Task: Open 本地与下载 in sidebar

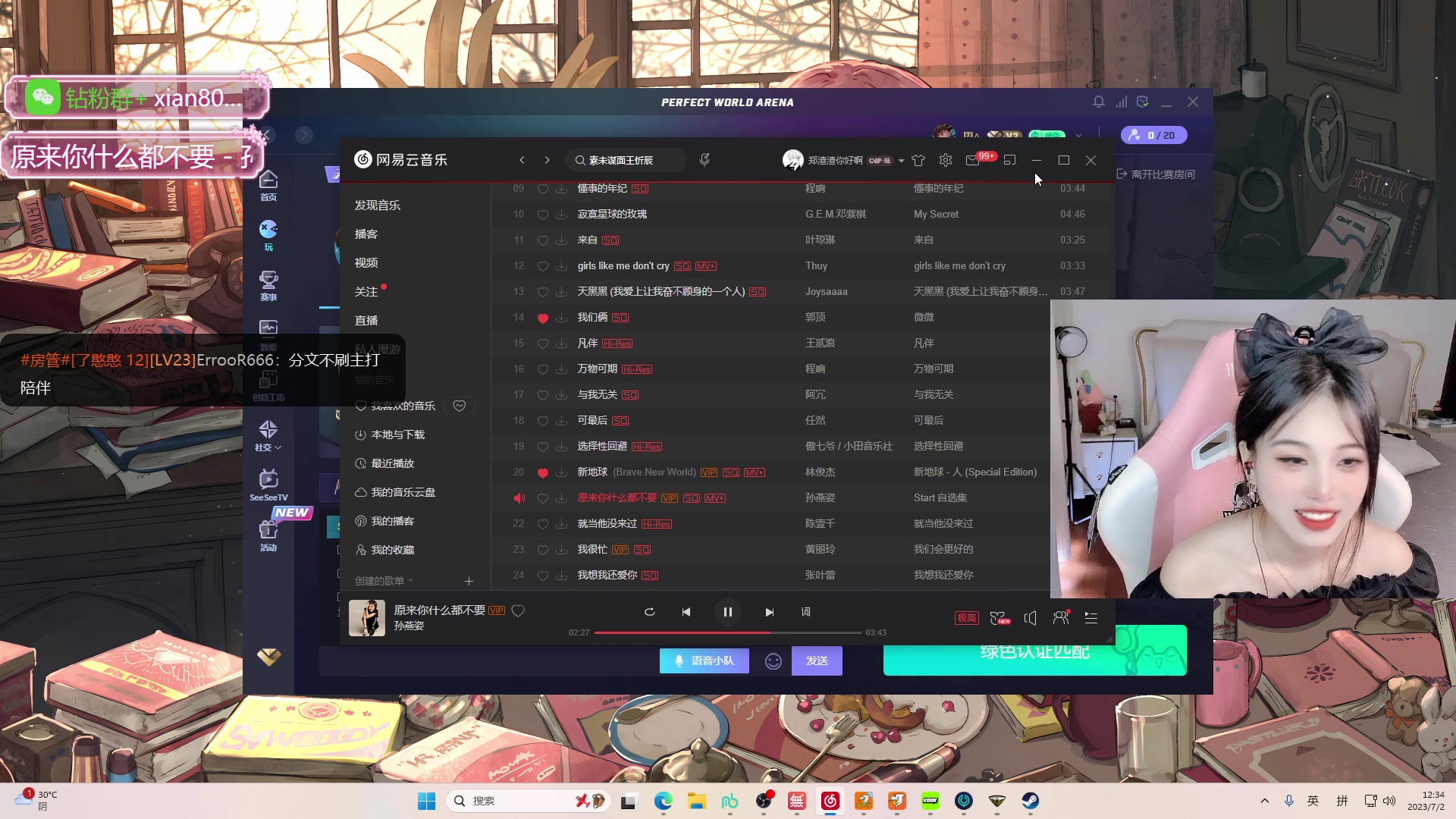Action: [398, 435]
